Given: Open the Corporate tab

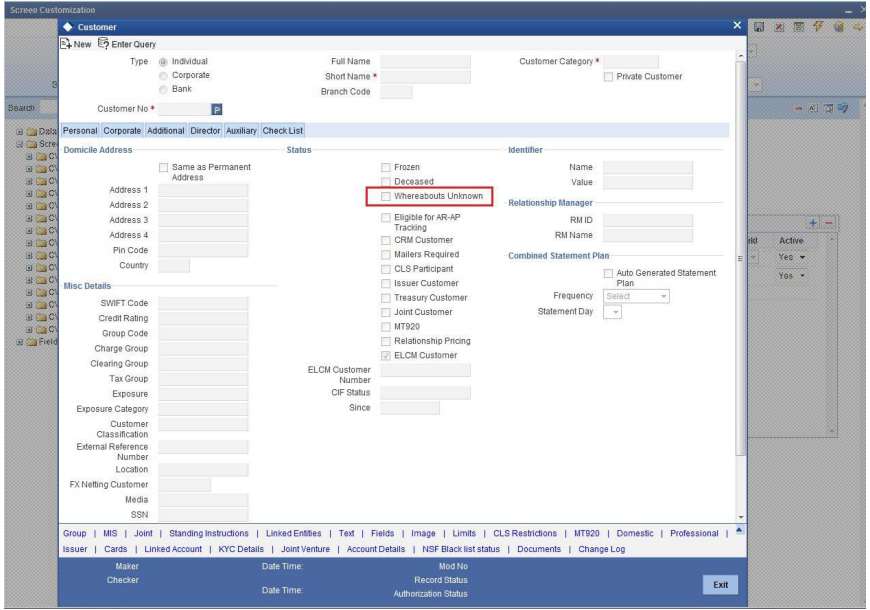Looking at the screenshot, I should pos(122,131).
